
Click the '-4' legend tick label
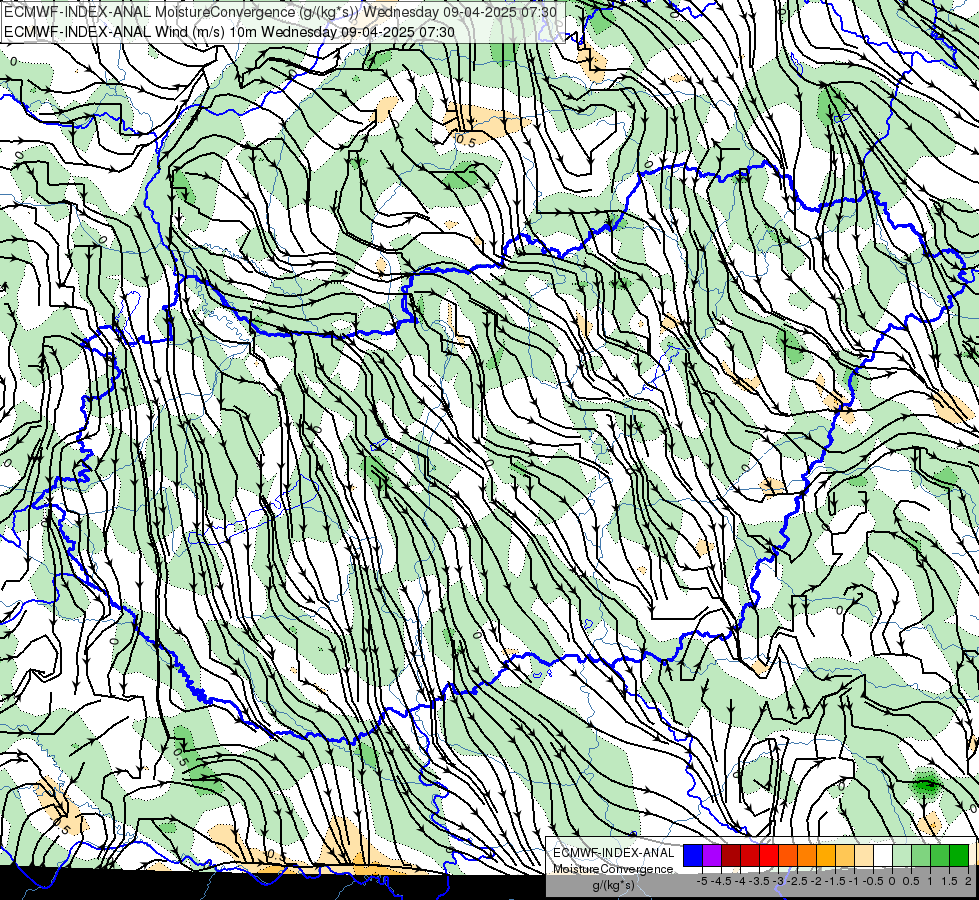pos(740,881)
